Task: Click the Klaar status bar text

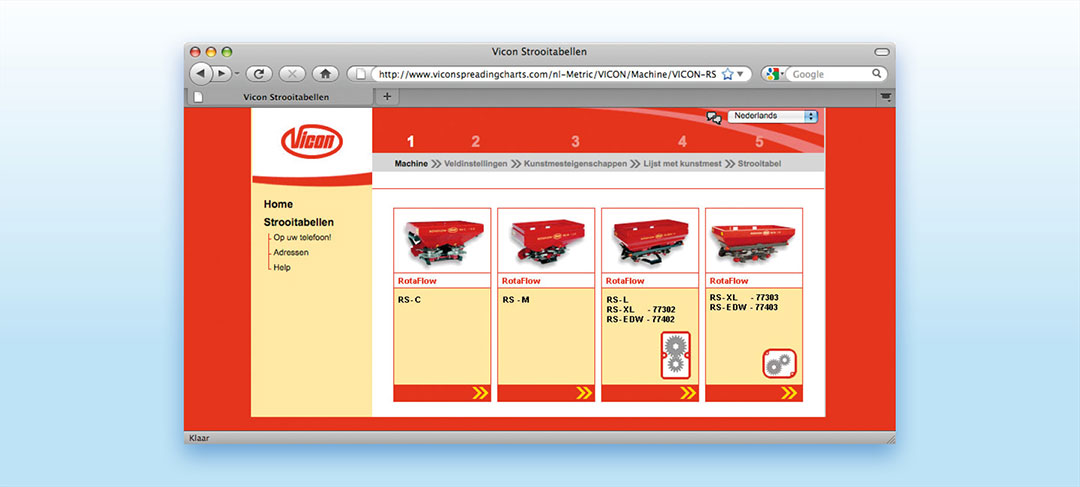Action: pyautogui.click(x=199, y=437)
